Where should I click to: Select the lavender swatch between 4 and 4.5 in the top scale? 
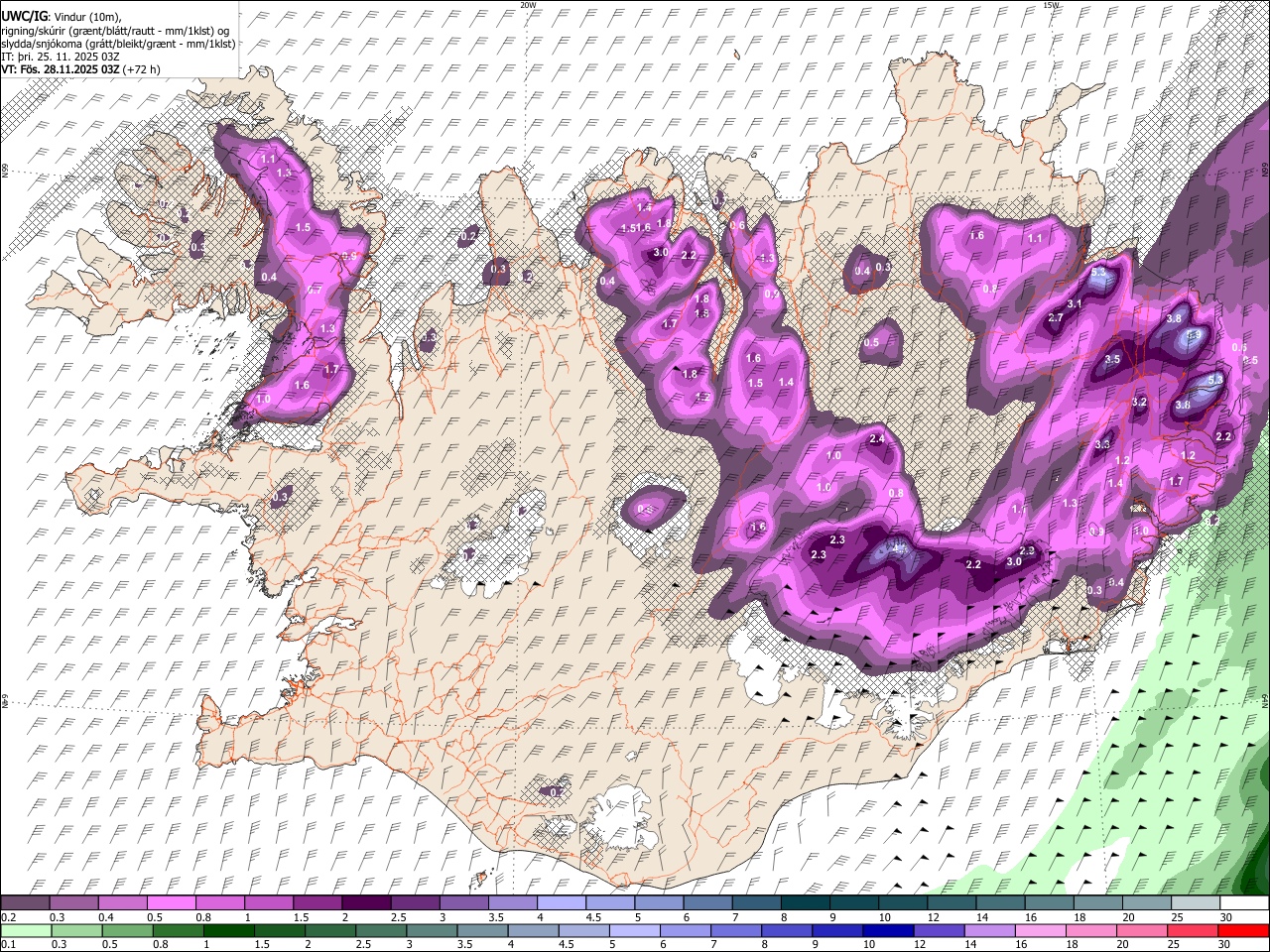(x=561, y=902)
